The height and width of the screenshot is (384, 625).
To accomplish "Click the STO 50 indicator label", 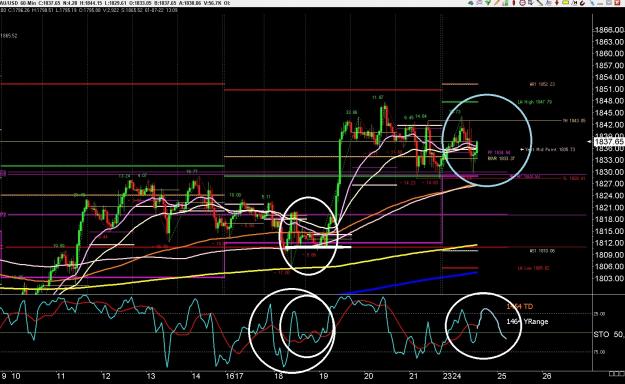I will (x=609, y=334).
